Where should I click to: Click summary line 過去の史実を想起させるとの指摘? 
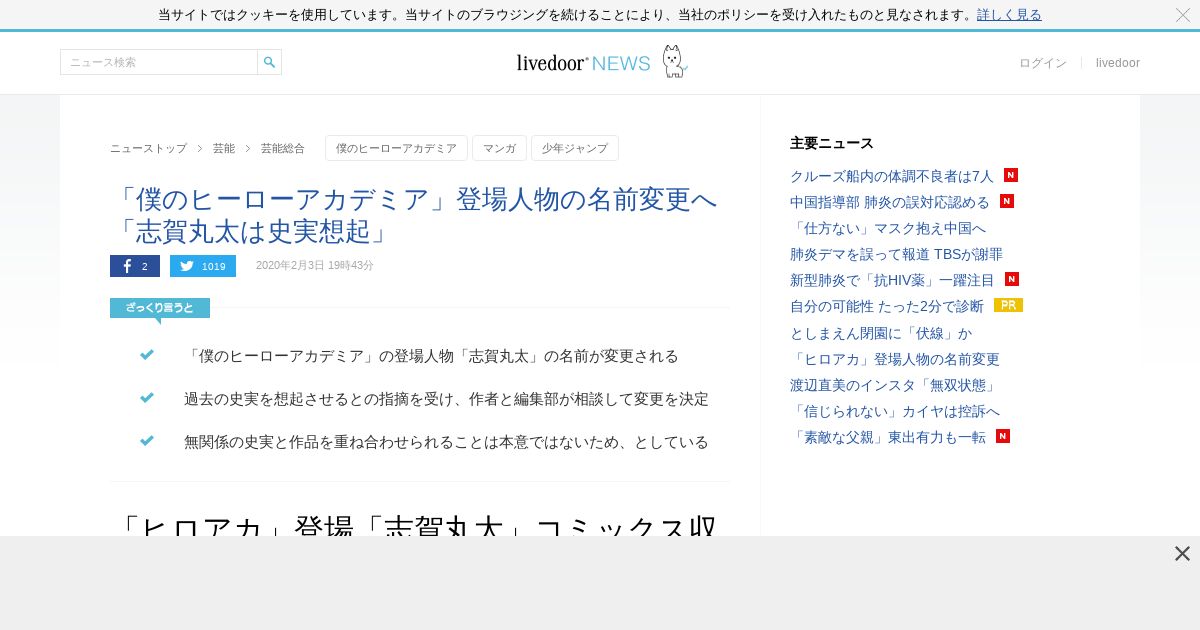(446, 399)
